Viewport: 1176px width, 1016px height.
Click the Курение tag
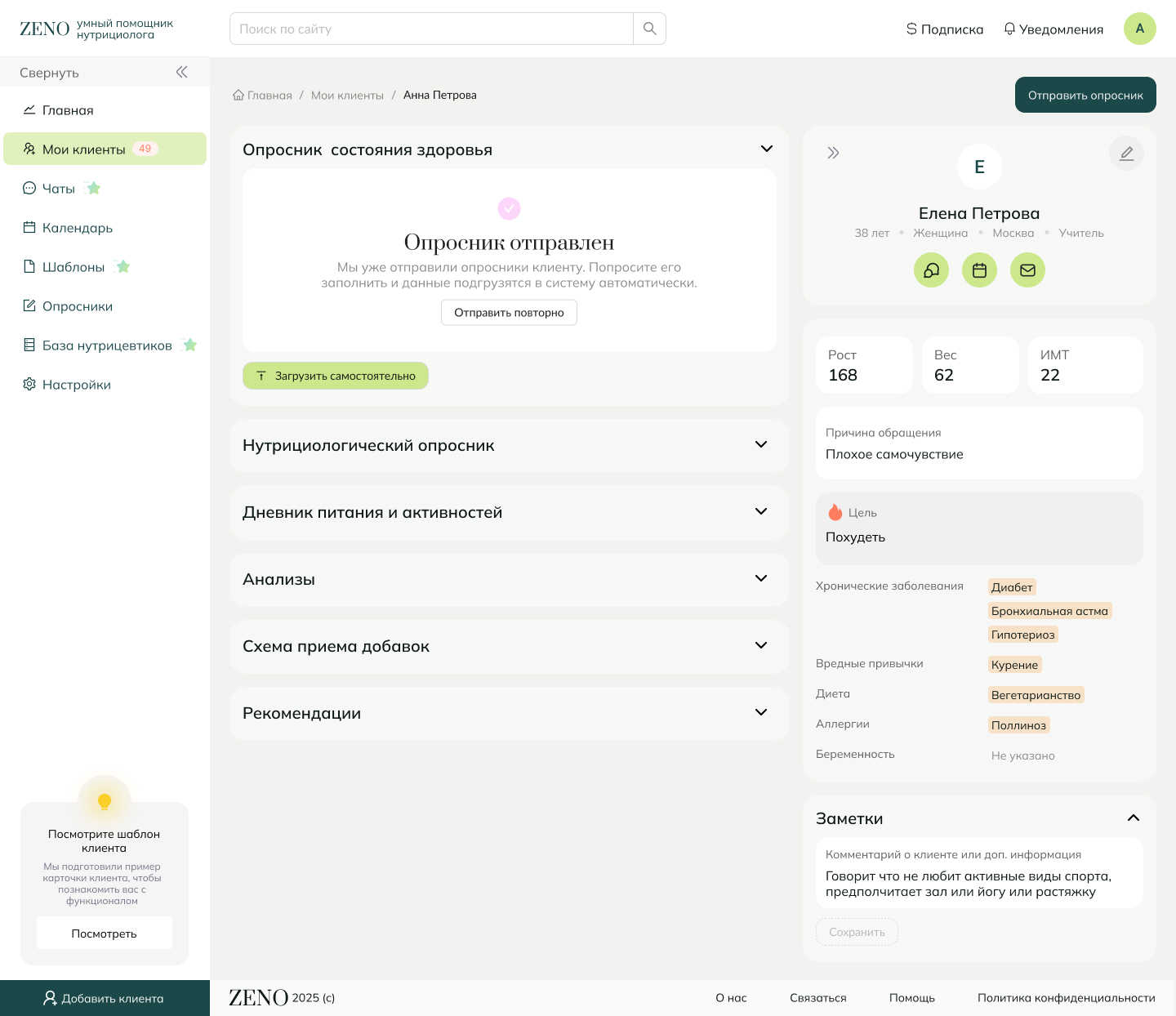[1015, 665]
